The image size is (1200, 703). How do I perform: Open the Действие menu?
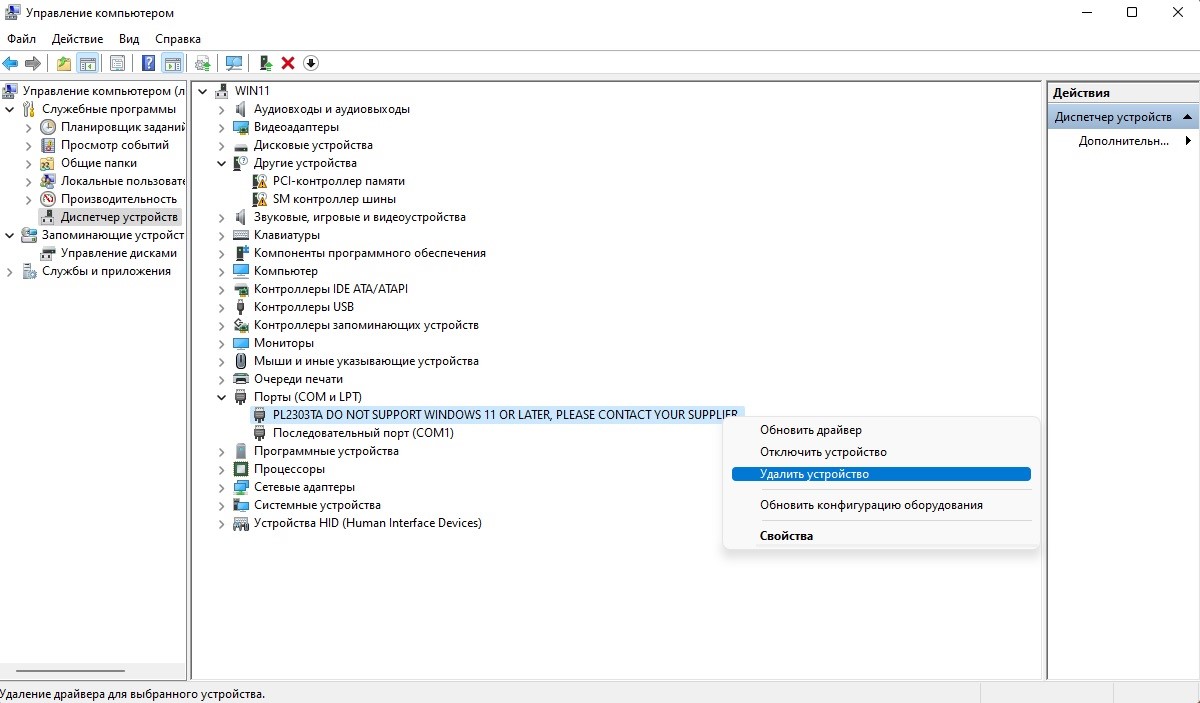(x=77, y=39)
